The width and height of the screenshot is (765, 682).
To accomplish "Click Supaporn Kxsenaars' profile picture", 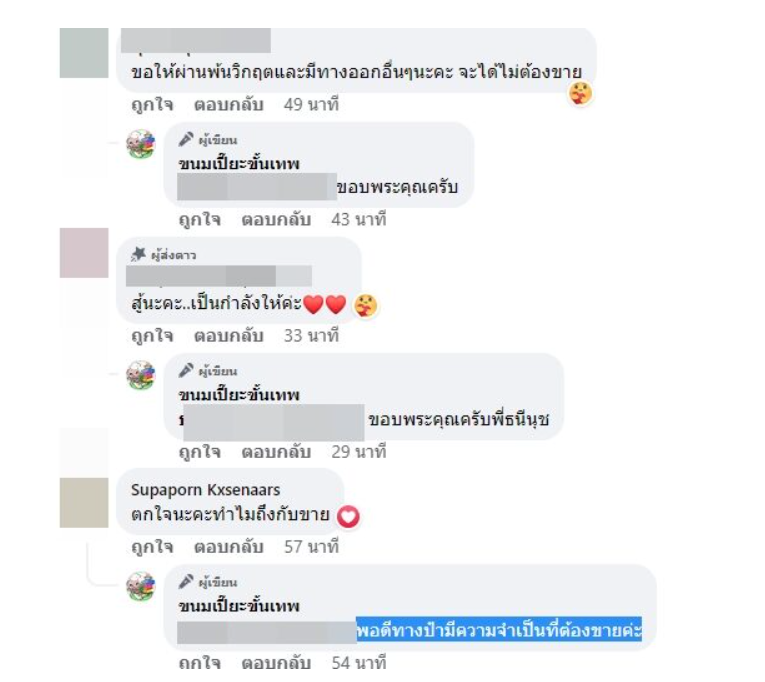I will 84,502.
